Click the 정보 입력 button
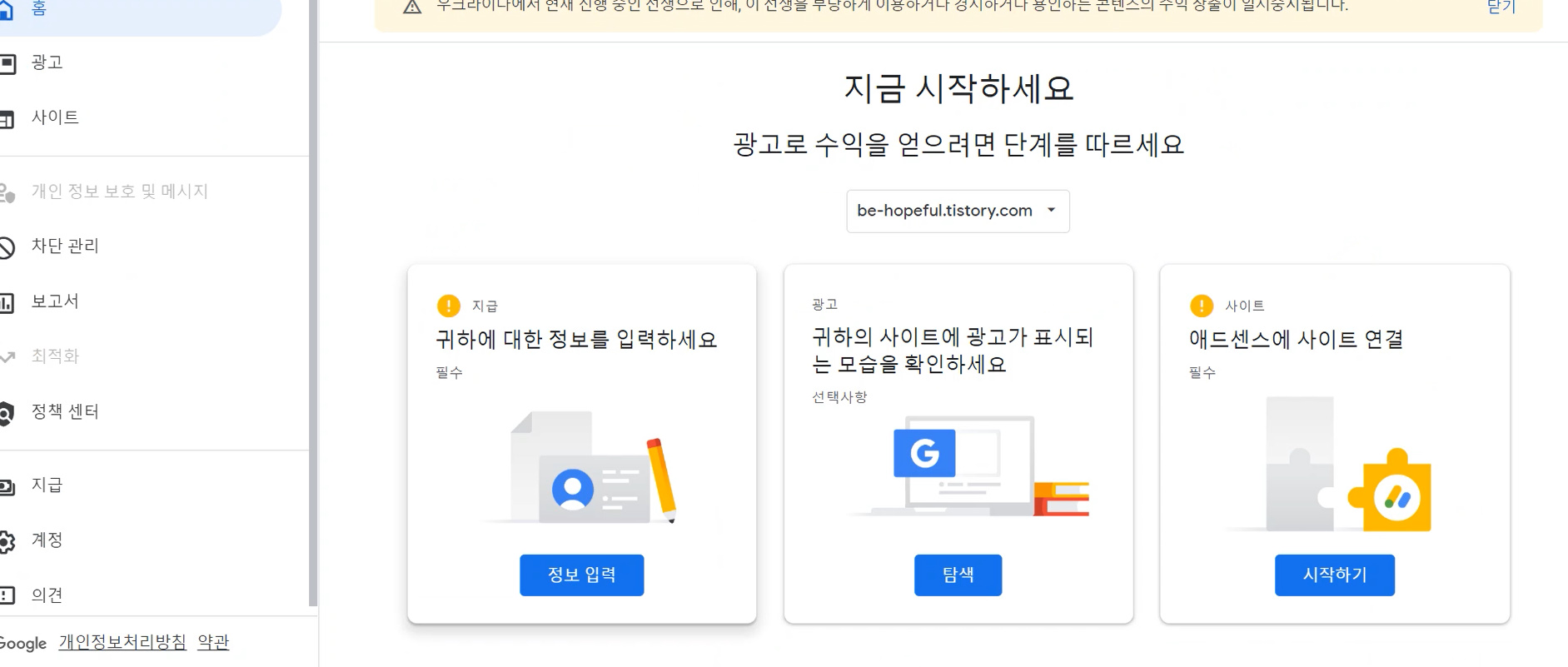Image resolution: width=1568 pixels, height=667 pixels. coord(581,575)
